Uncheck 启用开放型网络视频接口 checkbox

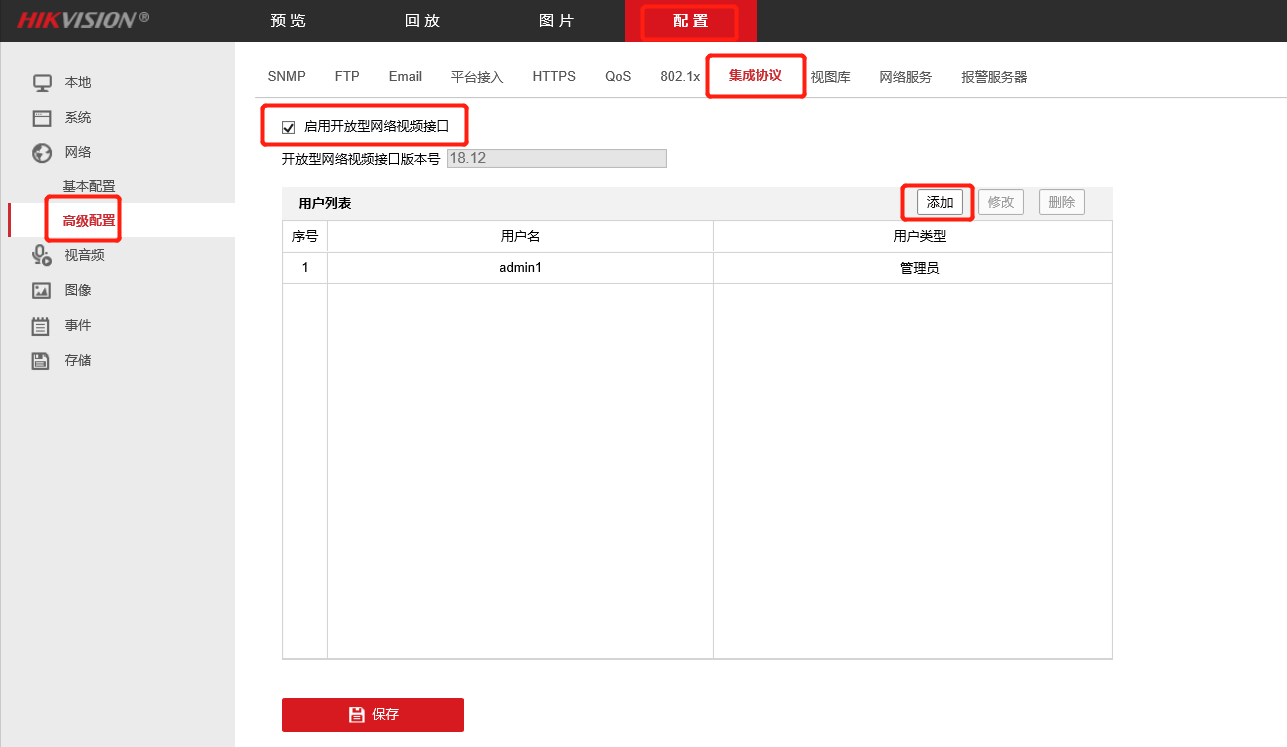click(289, 127)
